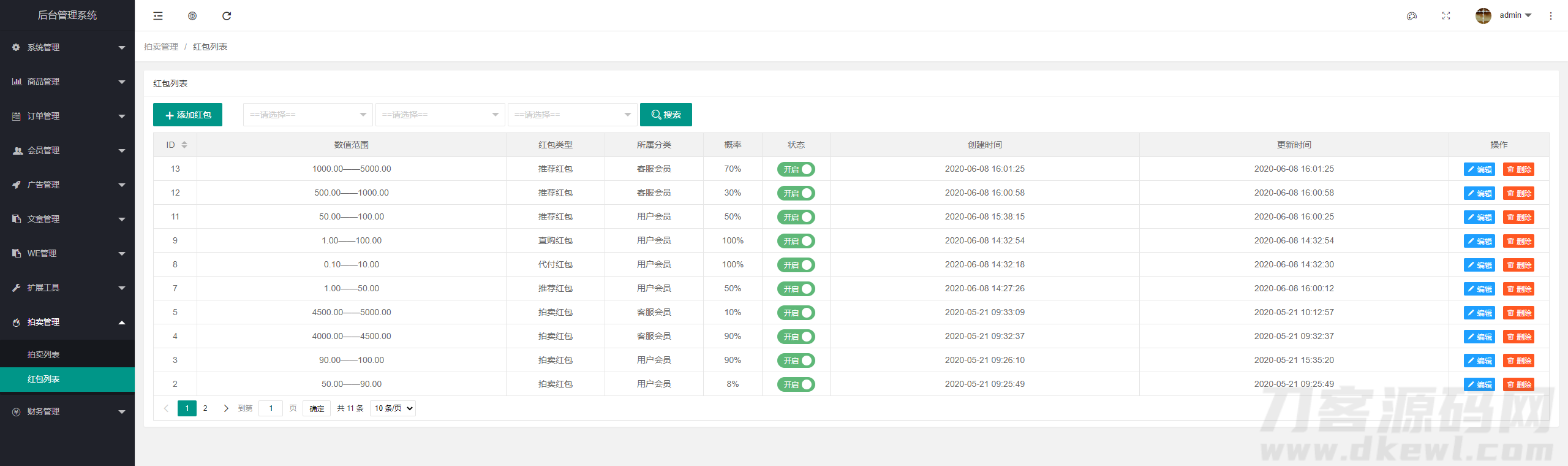Viewport: 1568px width, 466px height.
Task: Delete the row with ID 5
Action: pyautogui.click(x=1518, y=313)
